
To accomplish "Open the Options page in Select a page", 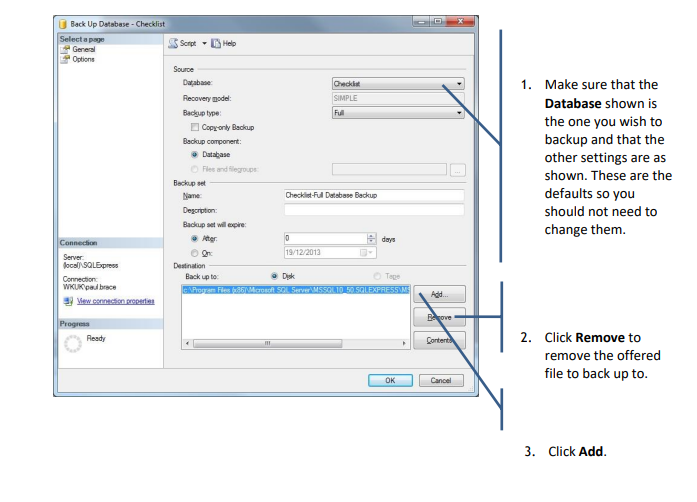I will click(83, 59).
